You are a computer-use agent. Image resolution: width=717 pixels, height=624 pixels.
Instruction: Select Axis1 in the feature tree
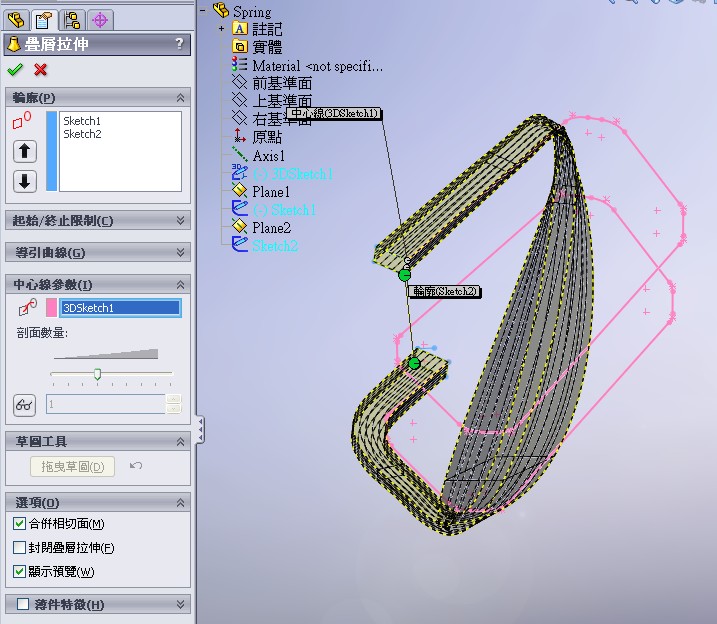[x=269, y=155]
